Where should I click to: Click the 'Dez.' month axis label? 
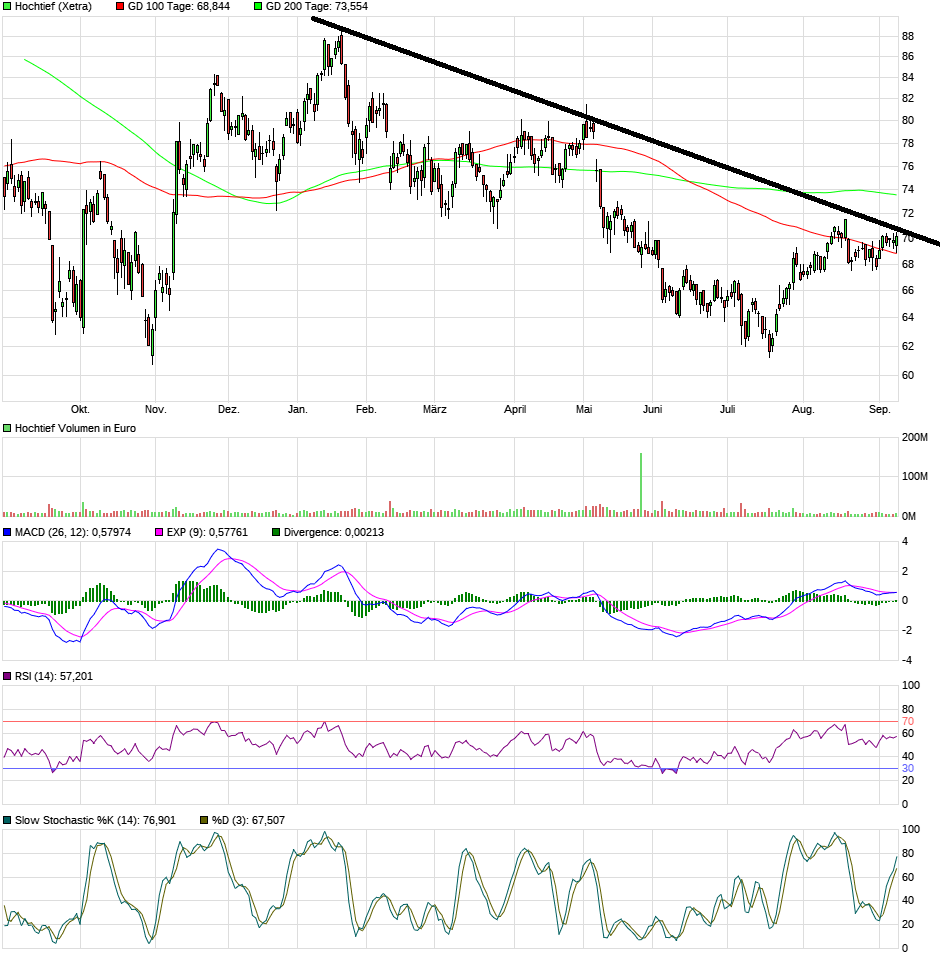click(228, 409)
